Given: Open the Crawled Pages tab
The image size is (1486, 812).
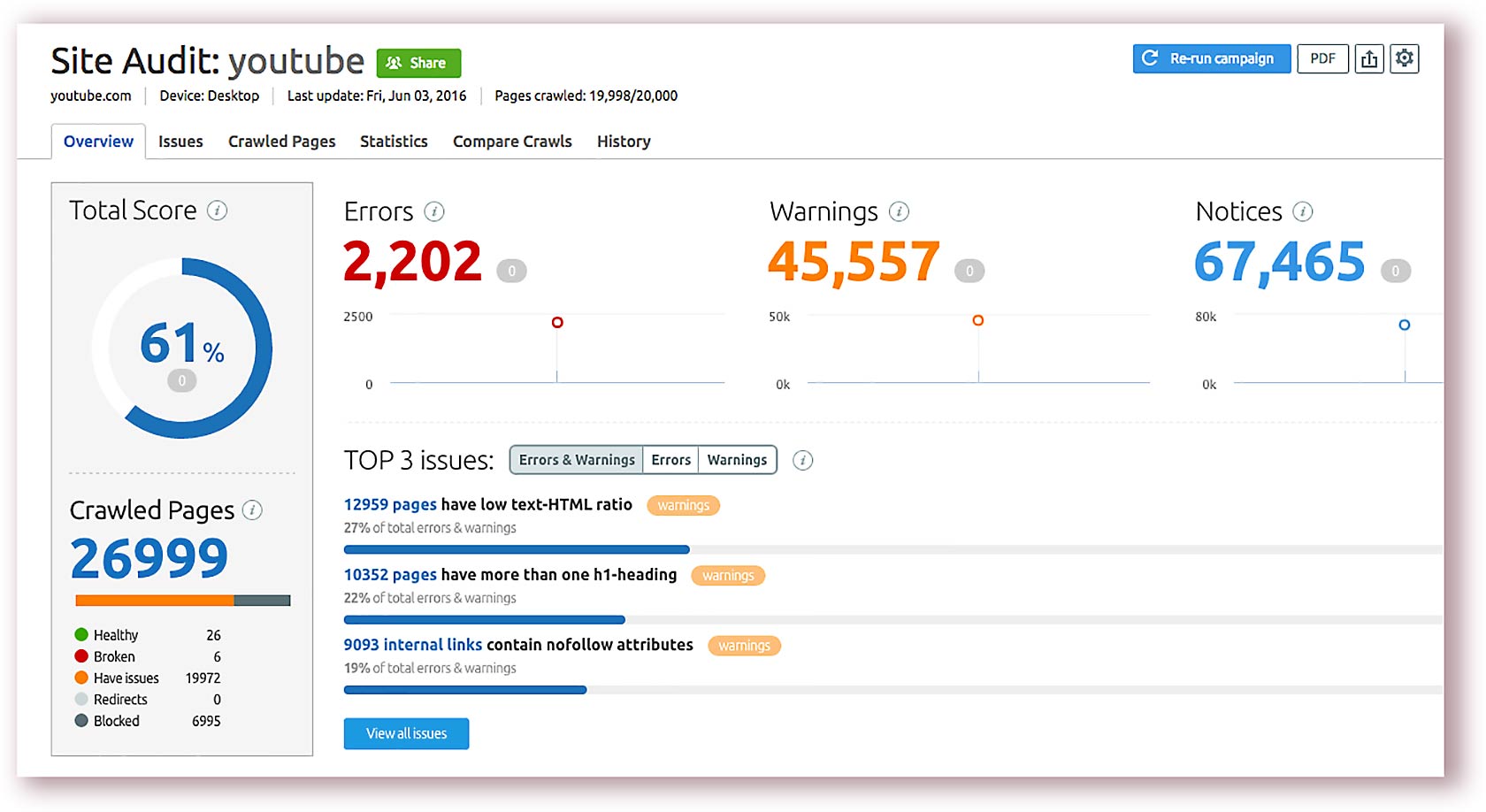Looking at the screenshot, I should (x=282, y=142).
